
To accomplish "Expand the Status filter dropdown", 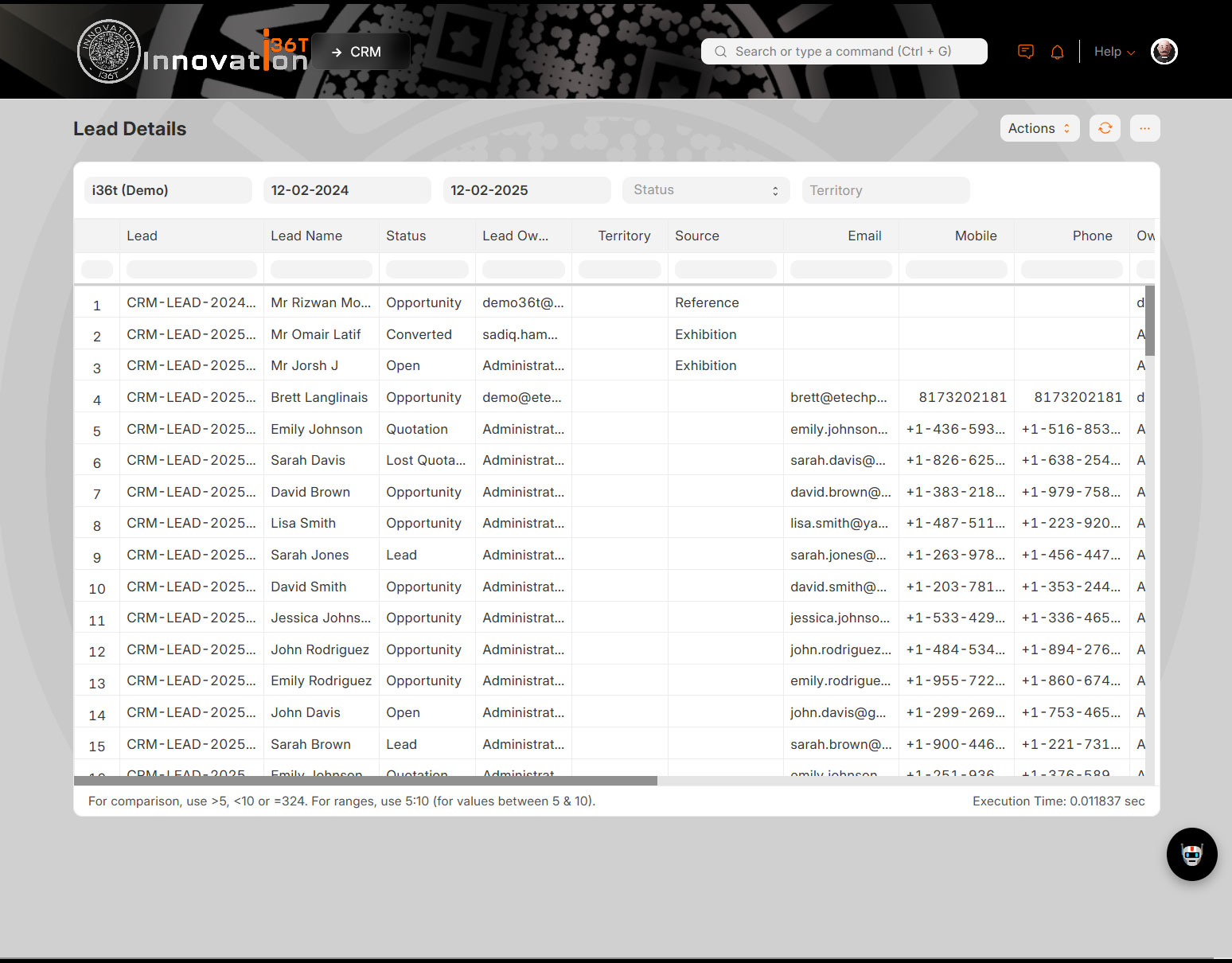I will pyautogui.click(x=705, y=190).
